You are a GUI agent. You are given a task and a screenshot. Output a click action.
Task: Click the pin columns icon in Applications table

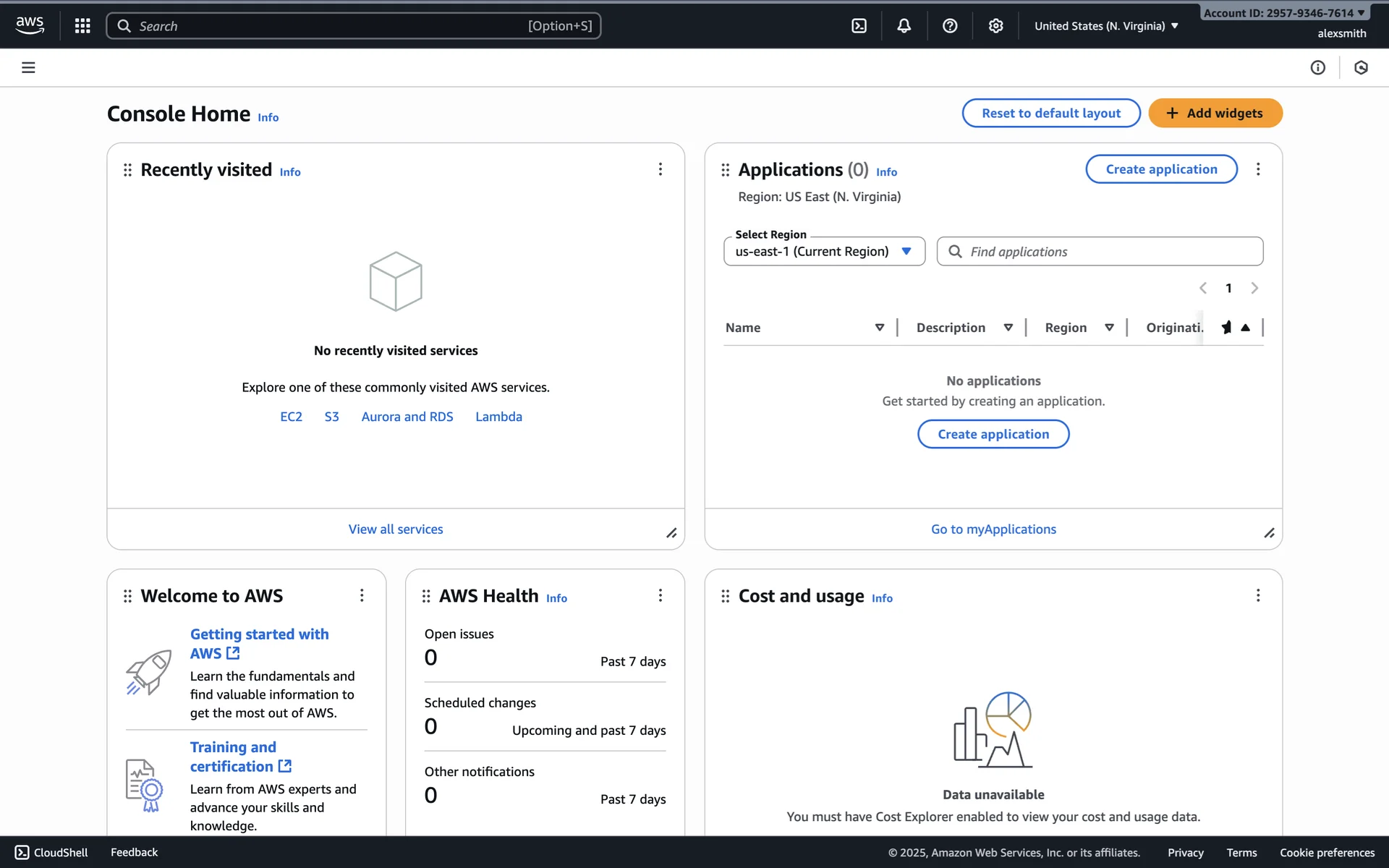(1226, 328)
